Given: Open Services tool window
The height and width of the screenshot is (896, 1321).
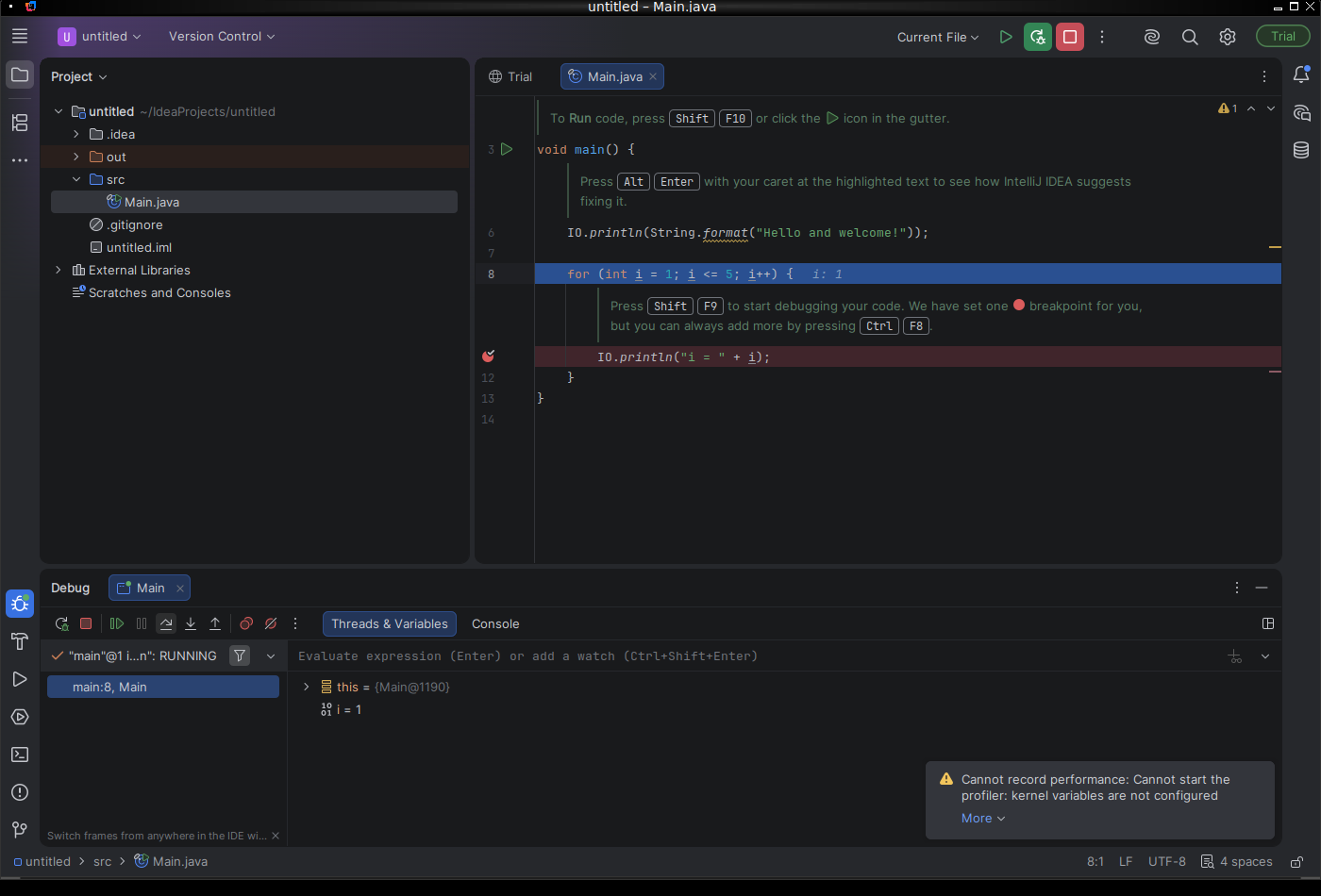Looking at the screenshot, I should pyautogui.click(x=20, y=717).
